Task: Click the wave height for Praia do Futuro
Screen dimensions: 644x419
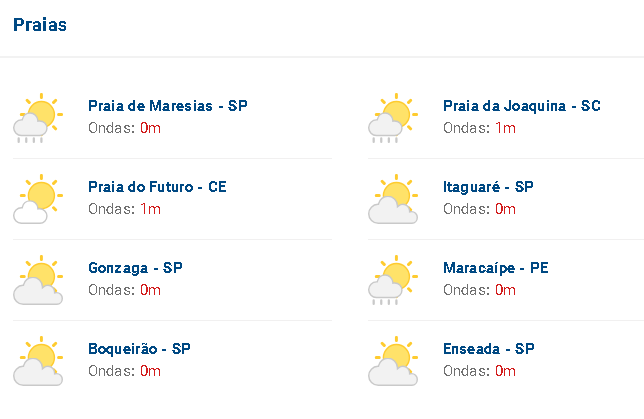Action: coord(150,209)
